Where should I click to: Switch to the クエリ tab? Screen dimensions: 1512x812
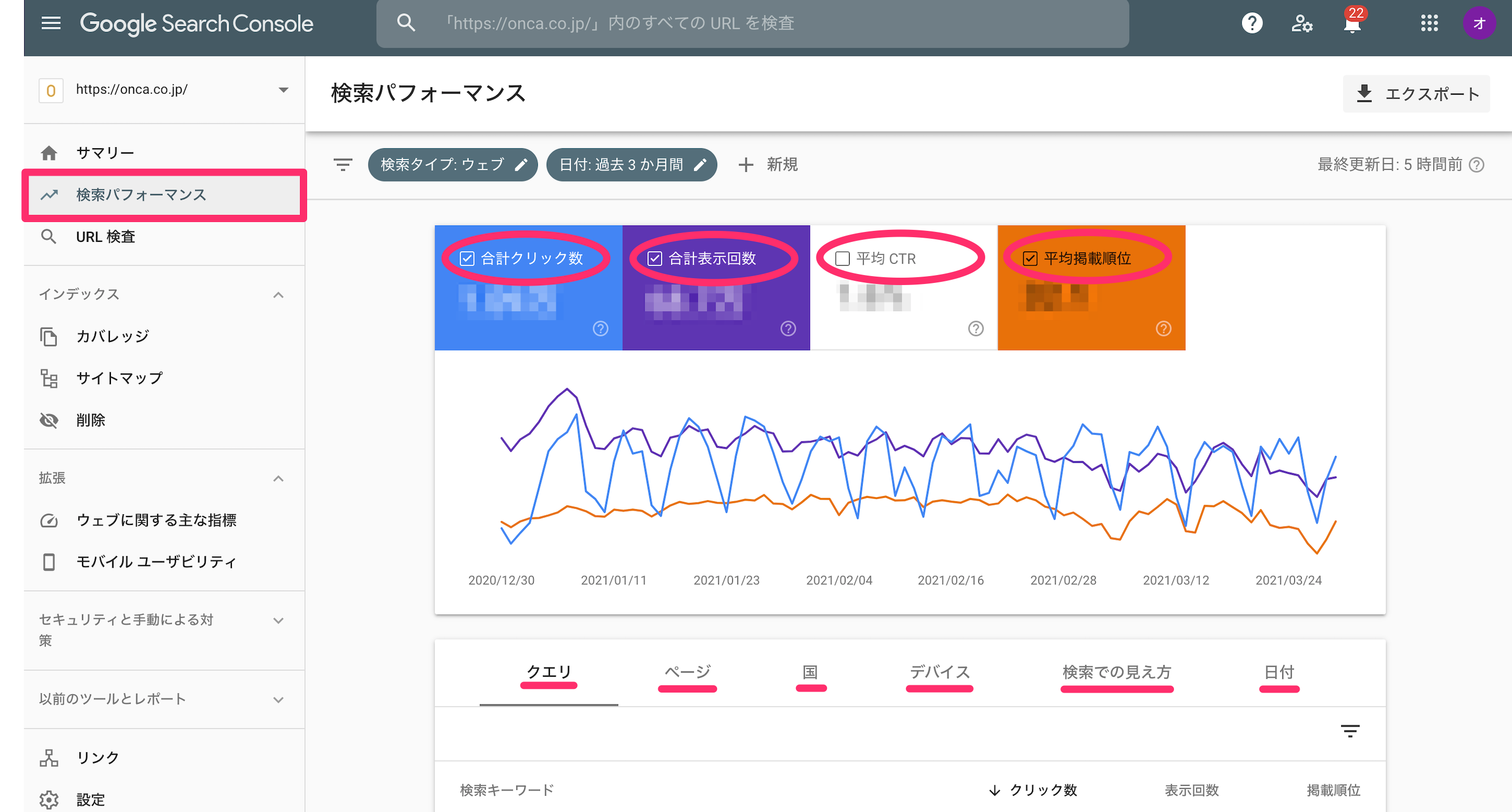[549, 672]
